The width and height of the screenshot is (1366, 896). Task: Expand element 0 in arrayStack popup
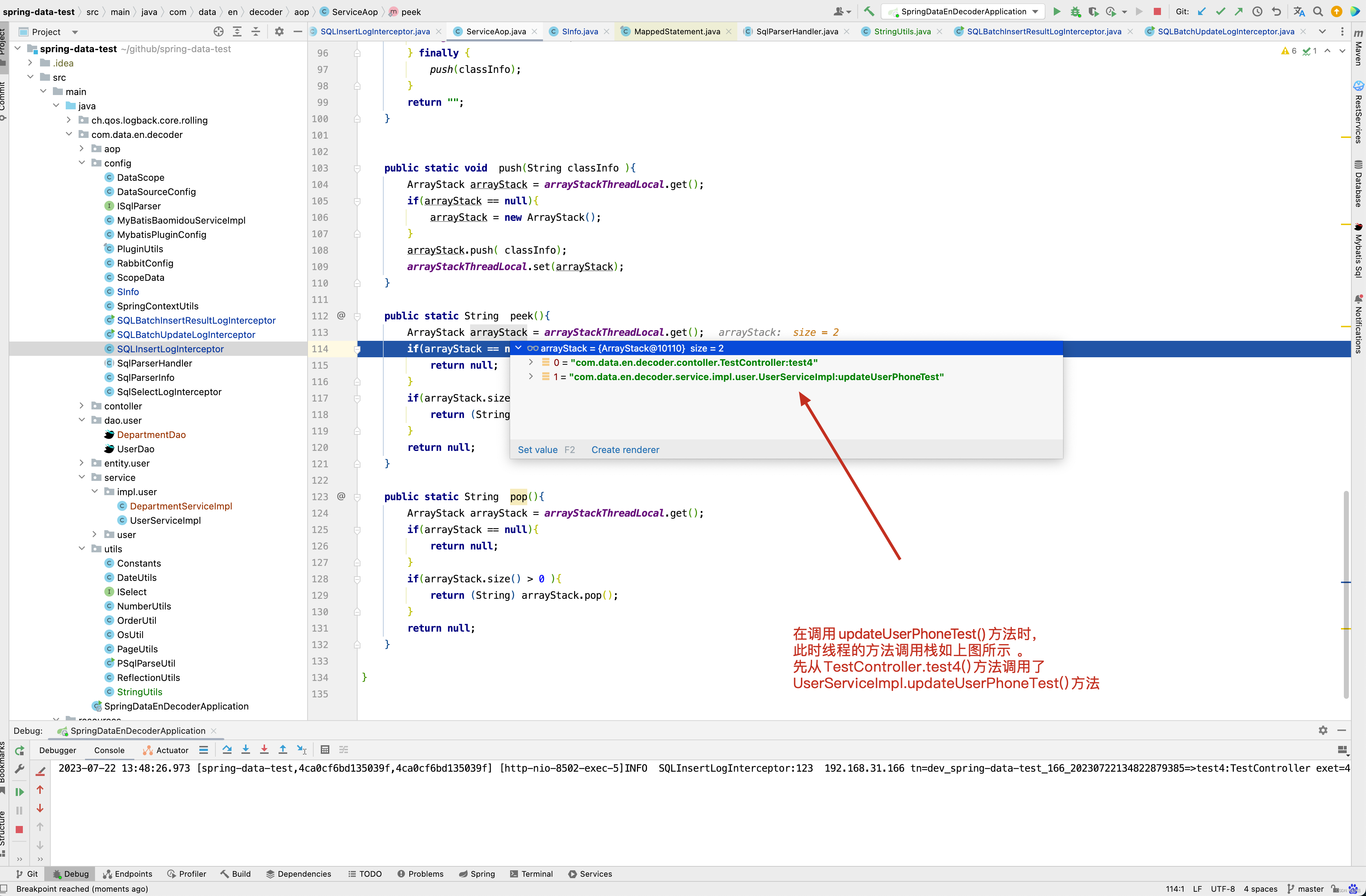coord(531,362)
